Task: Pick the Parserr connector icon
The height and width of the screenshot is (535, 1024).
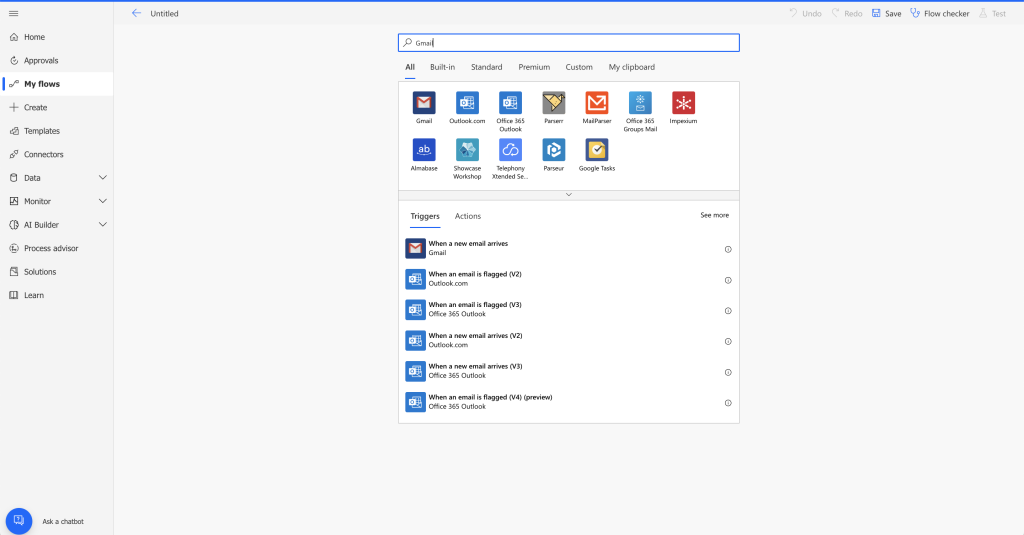Action: coord(553,103)
